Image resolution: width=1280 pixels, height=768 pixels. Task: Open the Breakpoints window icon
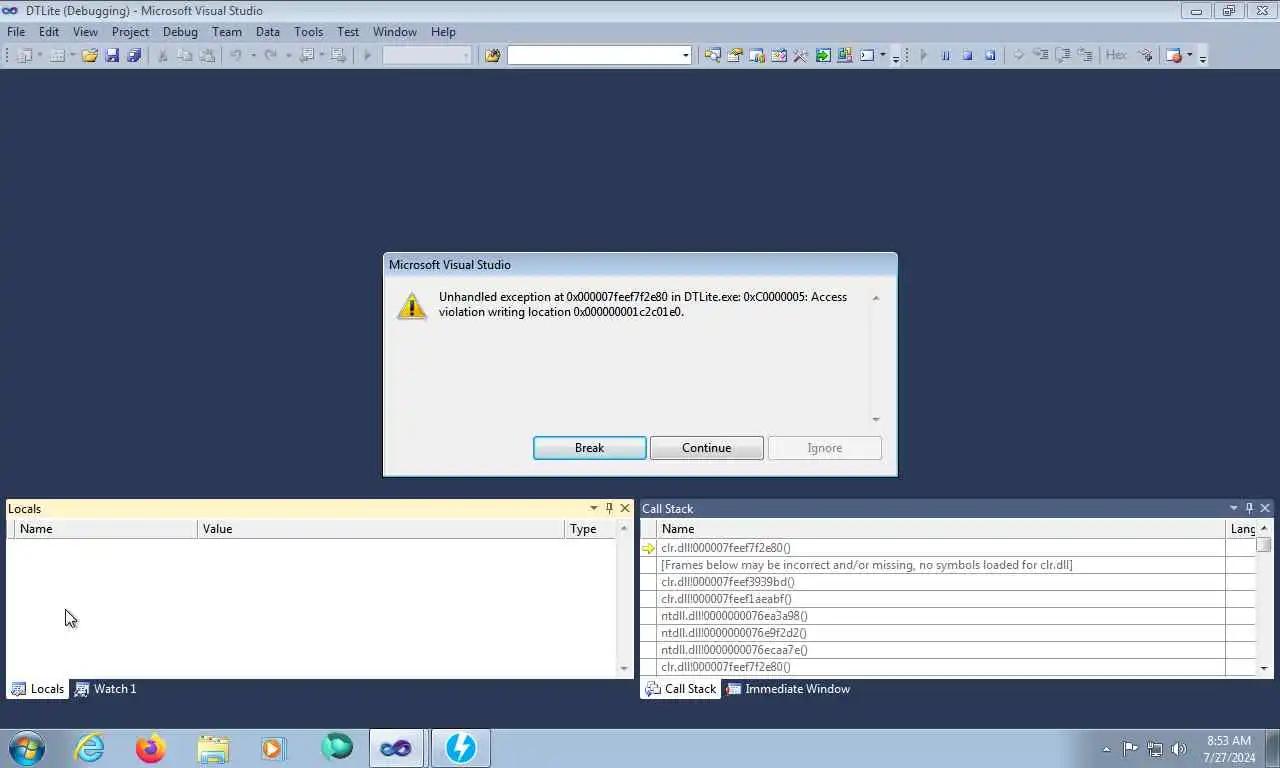[x=1174, y=55]
